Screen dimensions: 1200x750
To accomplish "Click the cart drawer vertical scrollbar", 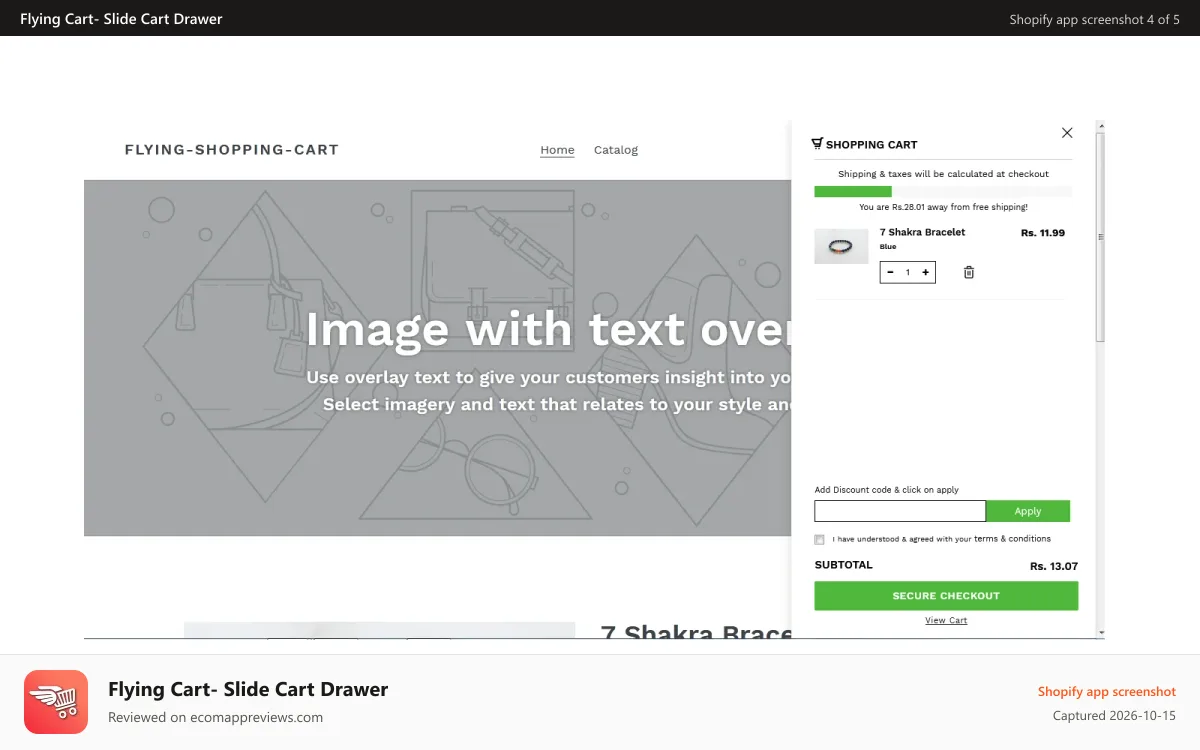I will point(1101,236).
